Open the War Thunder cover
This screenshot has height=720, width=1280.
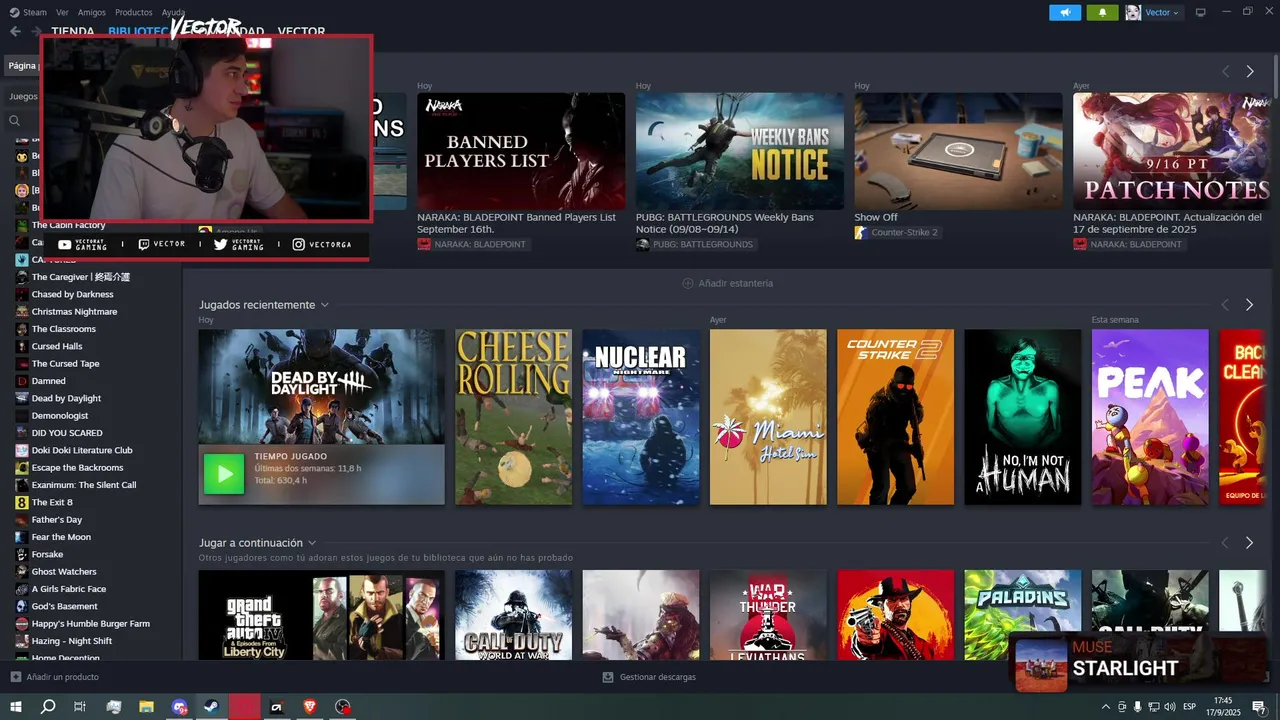pos(768,615)
